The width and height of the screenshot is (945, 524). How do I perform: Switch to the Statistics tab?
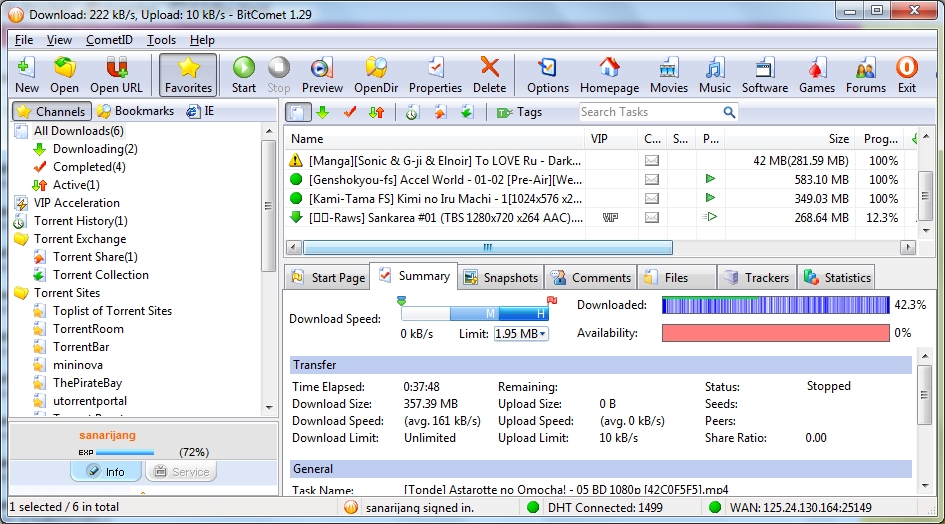[837, 277]
